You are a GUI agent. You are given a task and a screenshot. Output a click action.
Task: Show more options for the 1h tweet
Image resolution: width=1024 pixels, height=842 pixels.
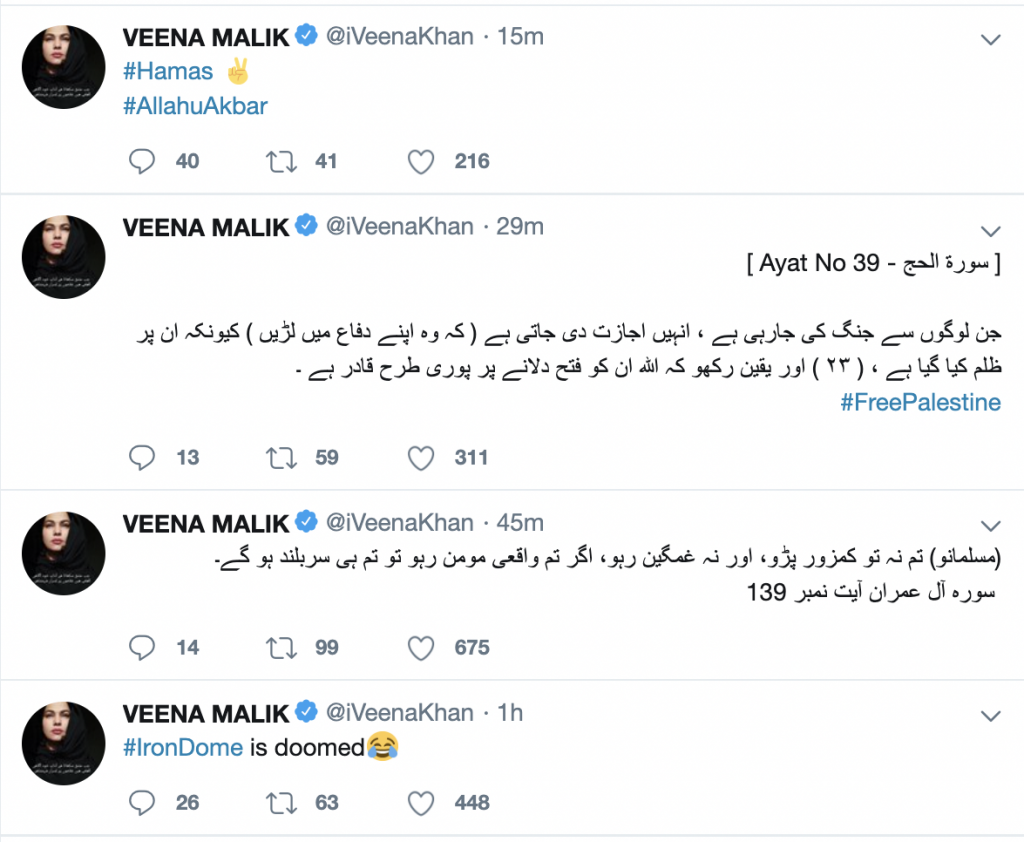click(x=990, y=716)
